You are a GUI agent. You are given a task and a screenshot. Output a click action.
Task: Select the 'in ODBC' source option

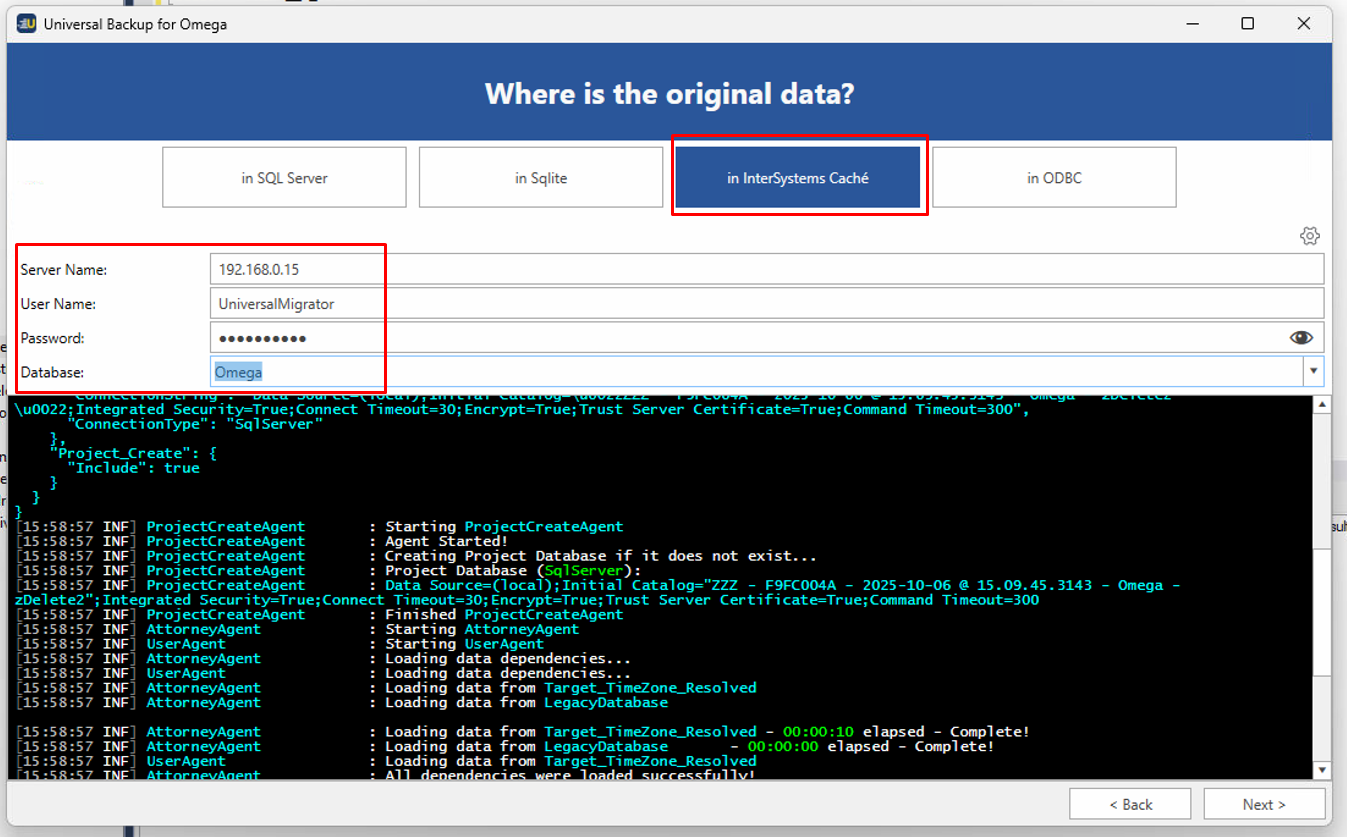[x=1054, y=178]
